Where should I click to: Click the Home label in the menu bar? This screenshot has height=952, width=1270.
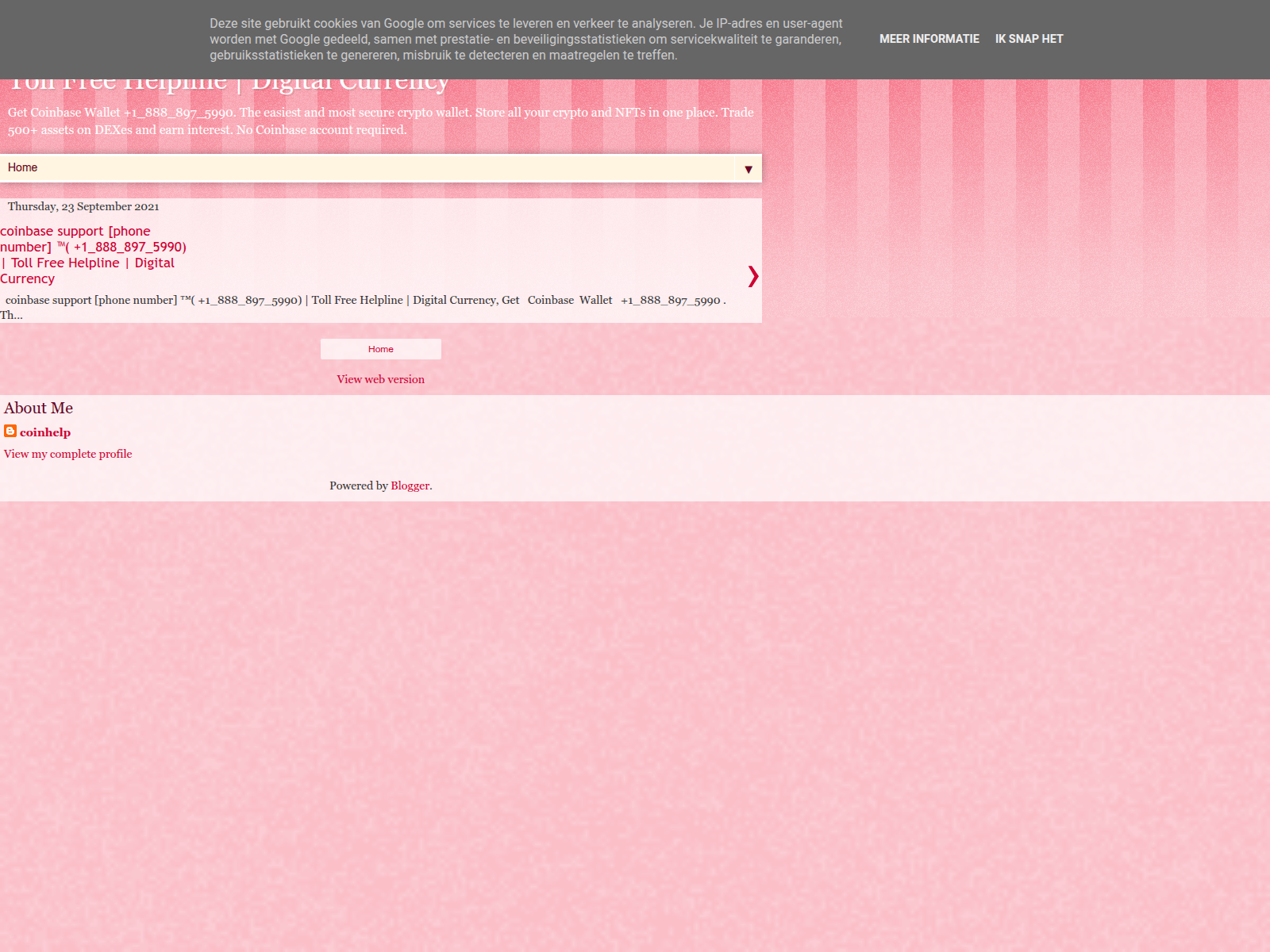(22, 167)
